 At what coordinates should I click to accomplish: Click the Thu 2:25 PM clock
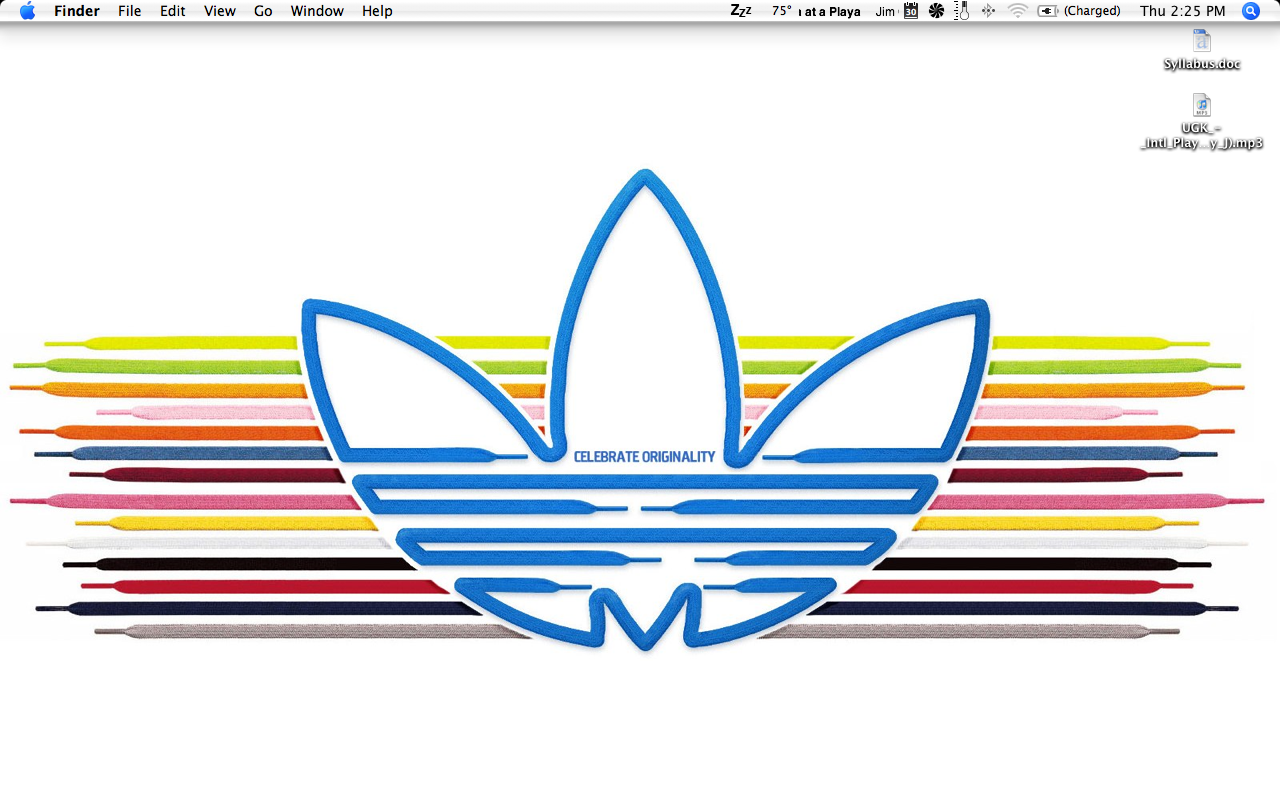[1182, 11]
